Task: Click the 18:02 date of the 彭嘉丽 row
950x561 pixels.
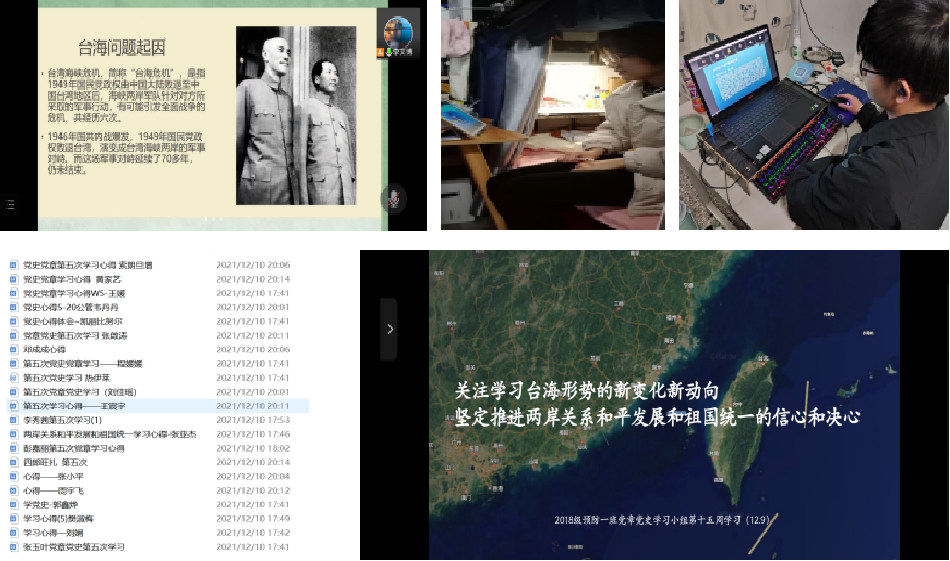Action: click(x=253, y=448)
